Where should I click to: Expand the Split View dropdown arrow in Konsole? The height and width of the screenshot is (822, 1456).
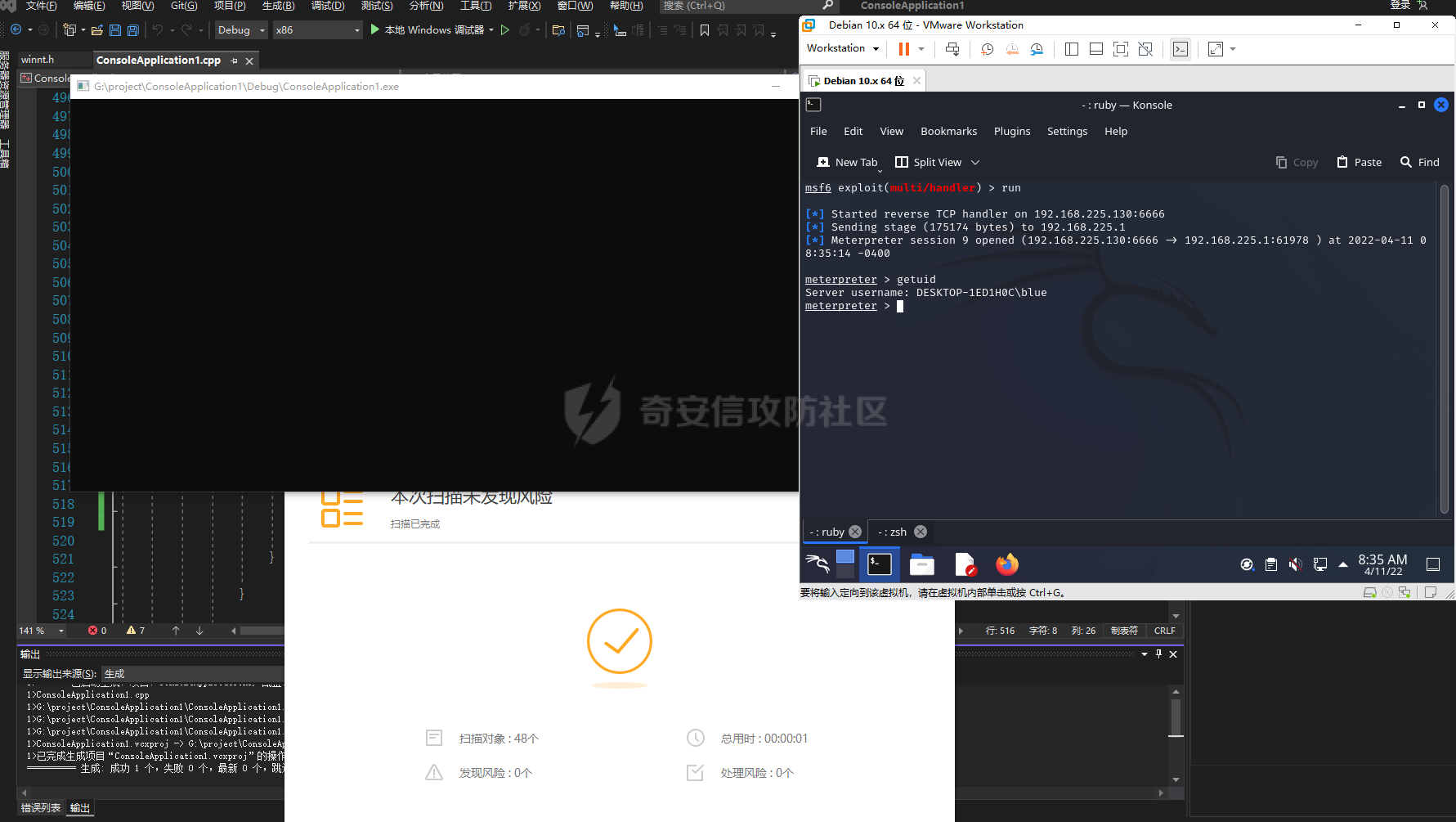(975, 163)
